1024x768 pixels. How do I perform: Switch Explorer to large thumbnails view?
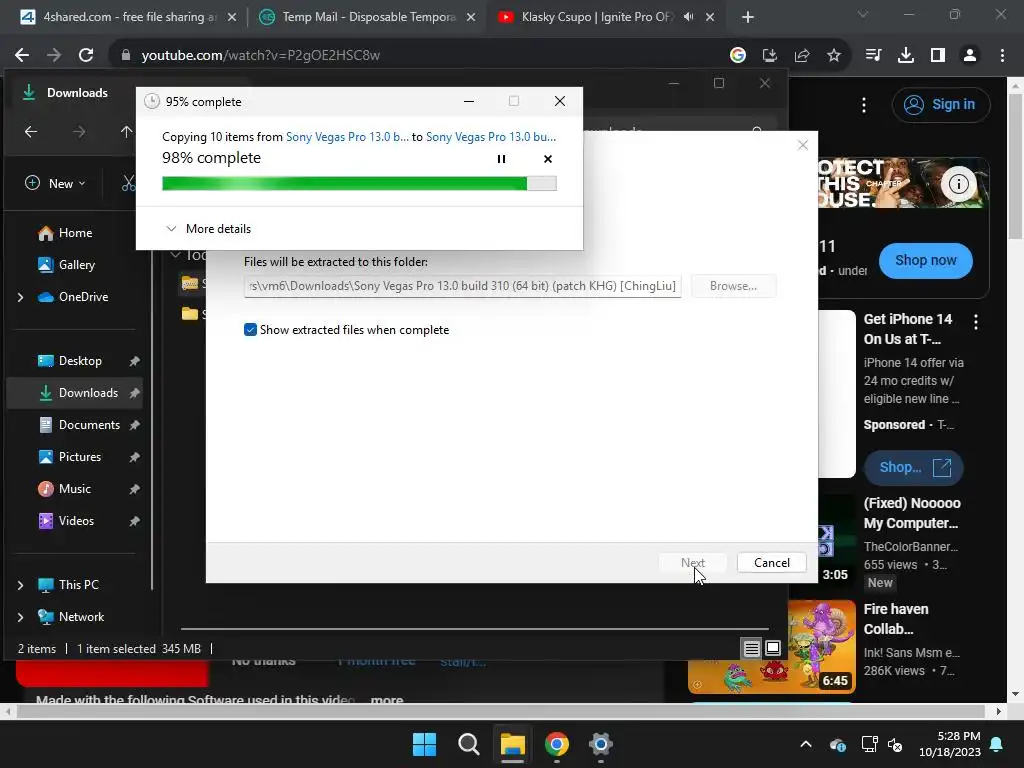[773, 648]
